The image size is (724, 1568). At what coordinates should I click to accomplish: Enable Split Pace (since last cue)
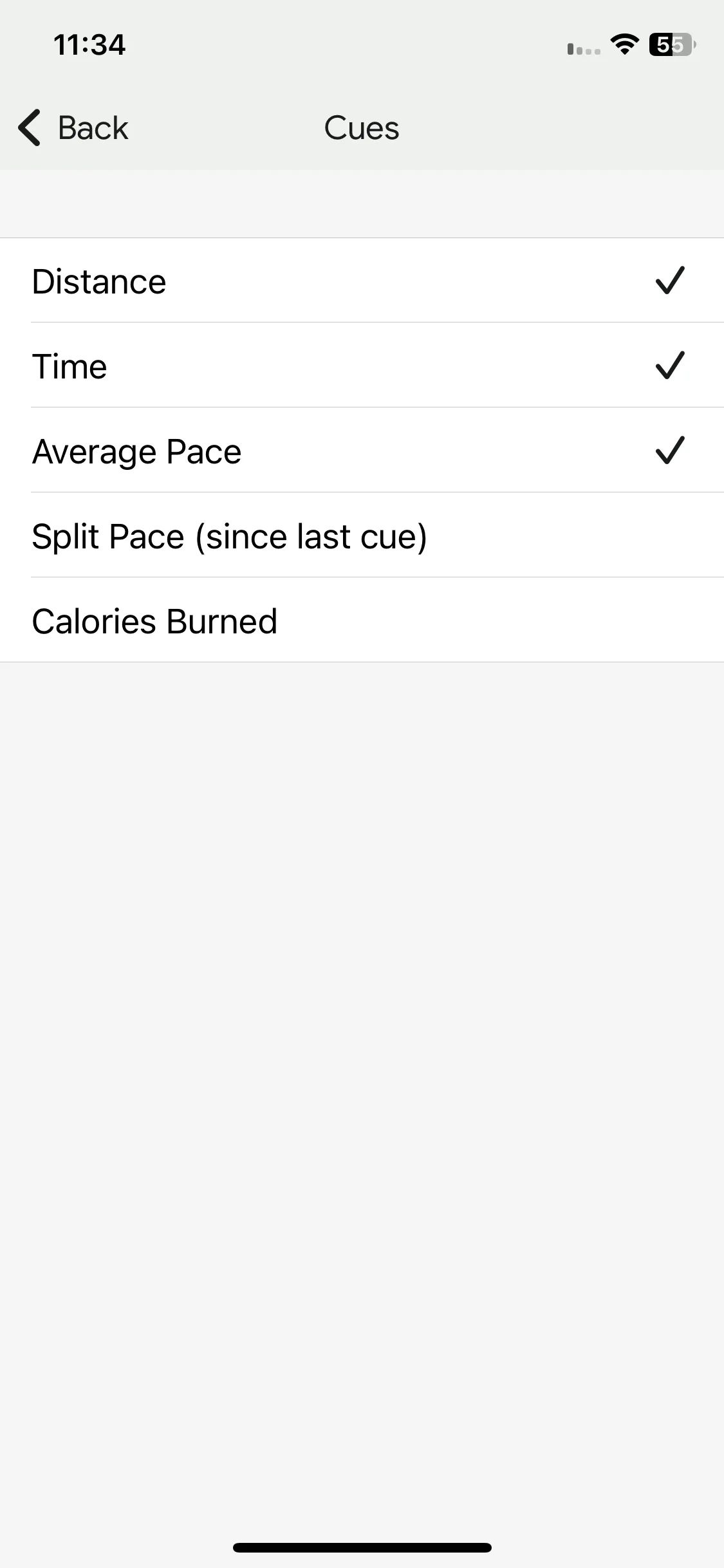(362, 535)
